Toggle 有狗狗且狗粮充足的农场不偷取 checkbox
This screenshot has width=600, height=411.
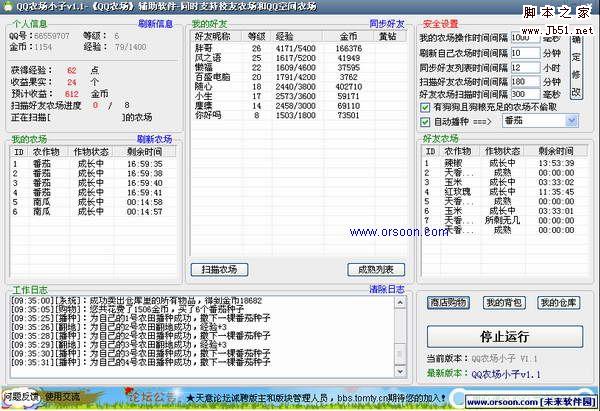coord(425,107)
